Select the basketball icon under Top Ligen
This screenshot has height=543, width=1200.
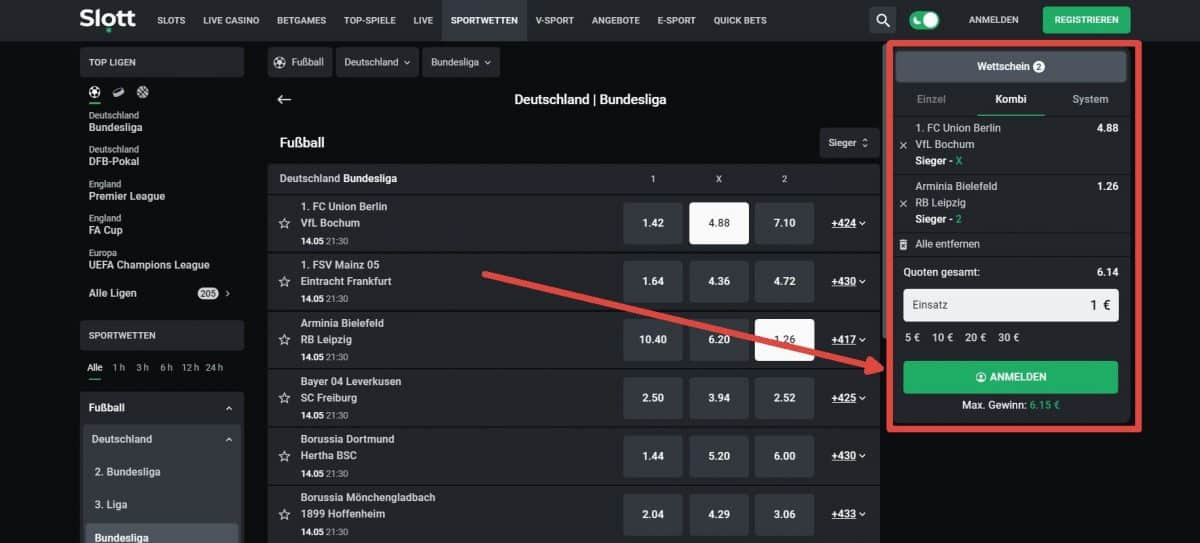[x=143, y=92]
